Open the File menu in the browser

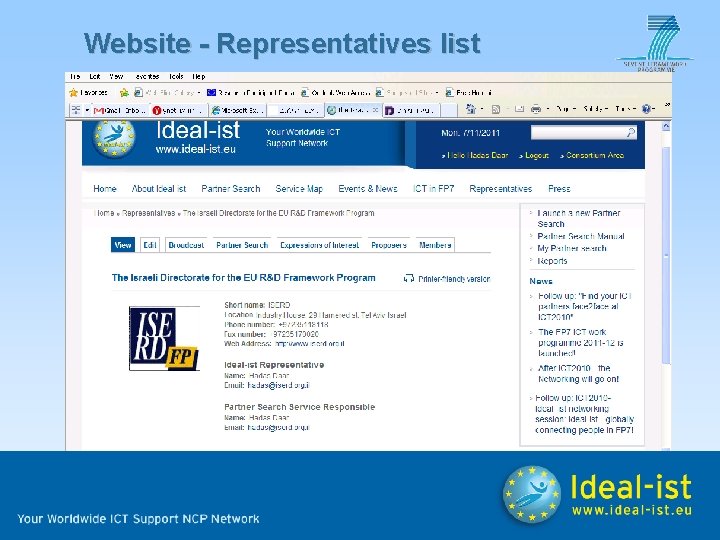75,77
